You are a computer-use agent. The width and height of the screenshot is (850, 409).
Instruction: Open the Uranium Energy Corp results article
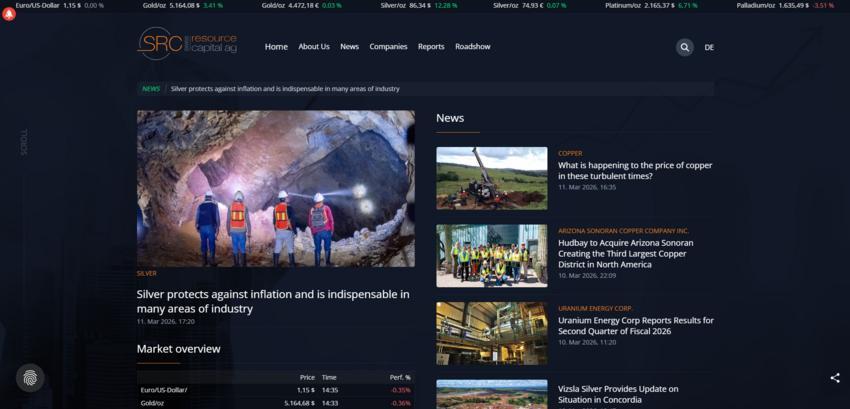click(x=635, y=325)
